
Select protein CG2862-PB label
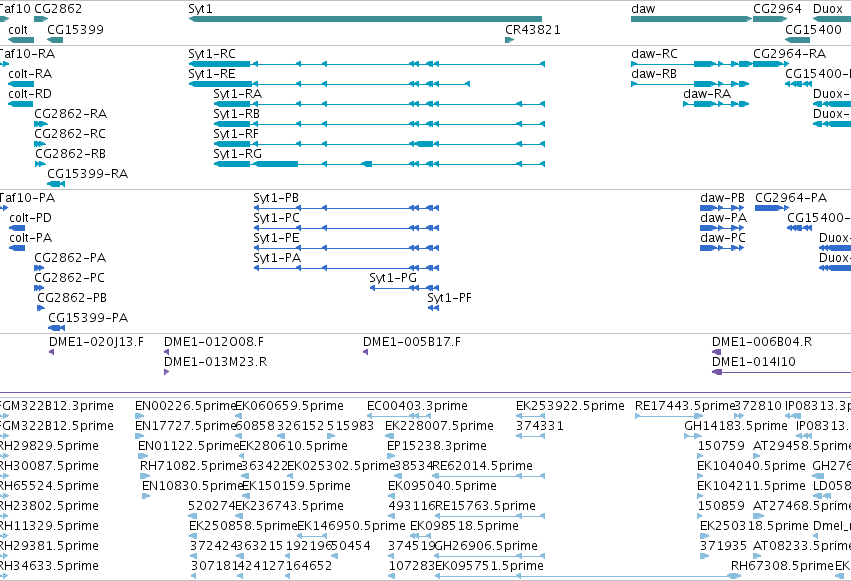coord(72,298)
